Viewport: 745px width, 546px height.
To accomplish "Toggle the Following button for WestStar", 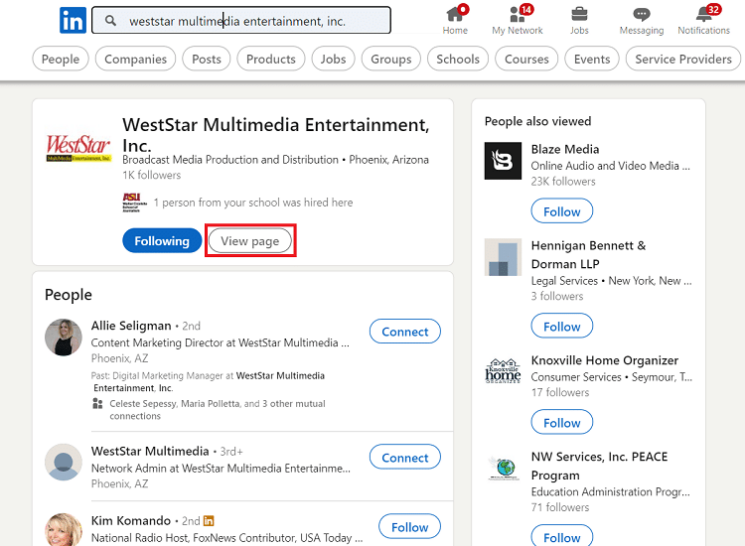I will (x=162, y=241).
